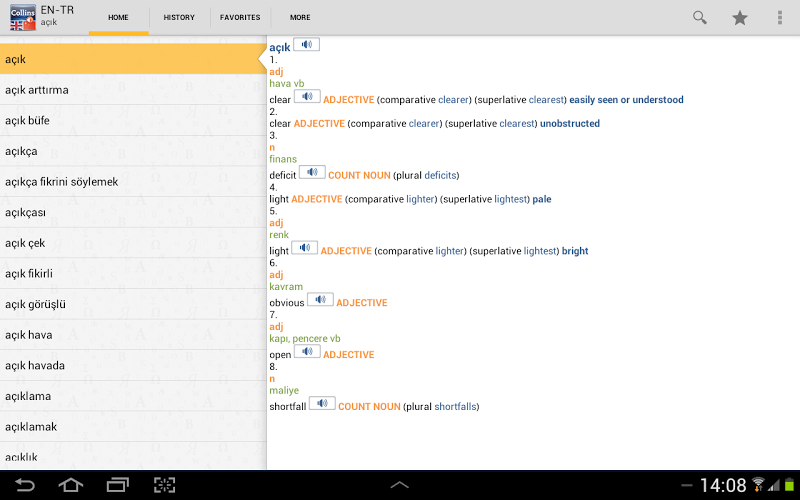
Task: Tap the Collins dictionary app logo
Action: coord(23,17)
